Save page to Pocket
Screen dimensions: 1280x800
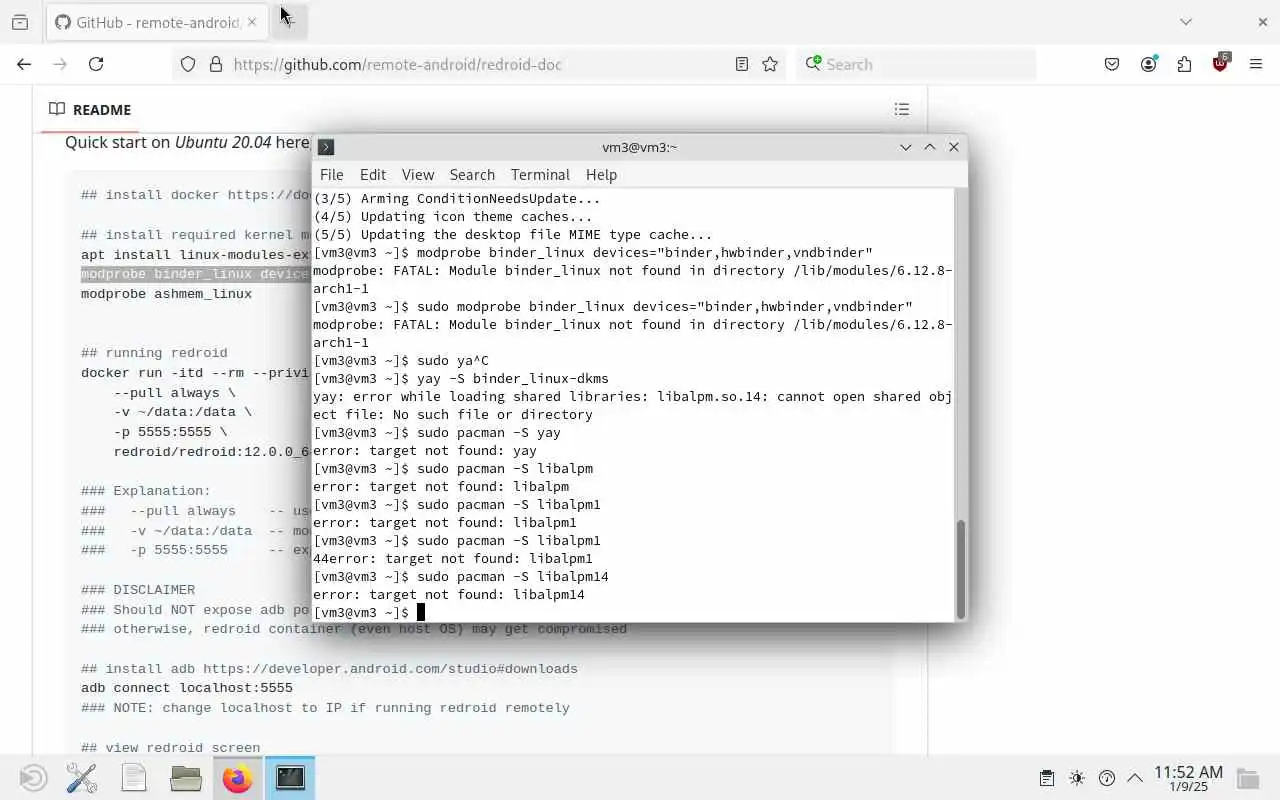tap(1112, 64)
